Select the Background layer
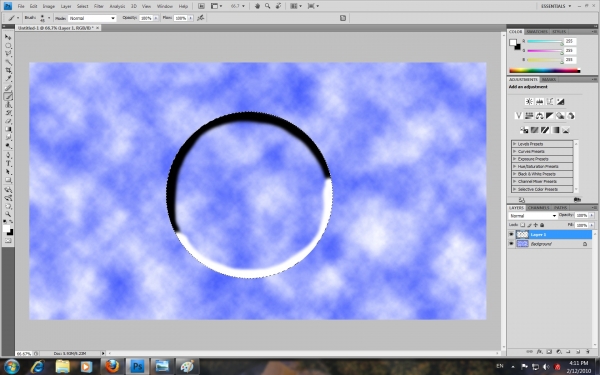The width and height of the screenshot is (600, 375). tap(550, 244)
